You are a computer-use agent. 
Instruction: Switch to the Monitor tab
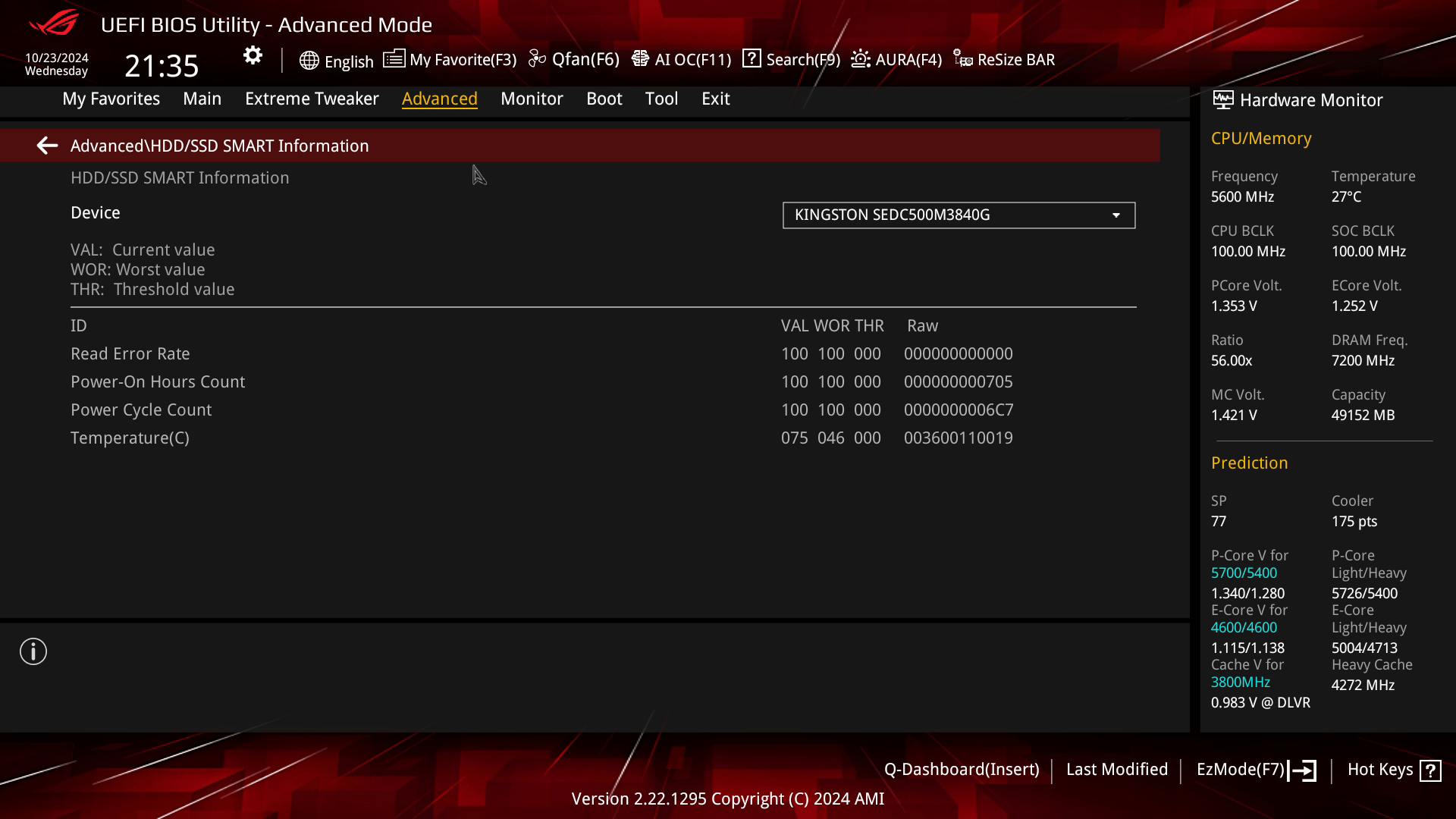pos(532,98)
